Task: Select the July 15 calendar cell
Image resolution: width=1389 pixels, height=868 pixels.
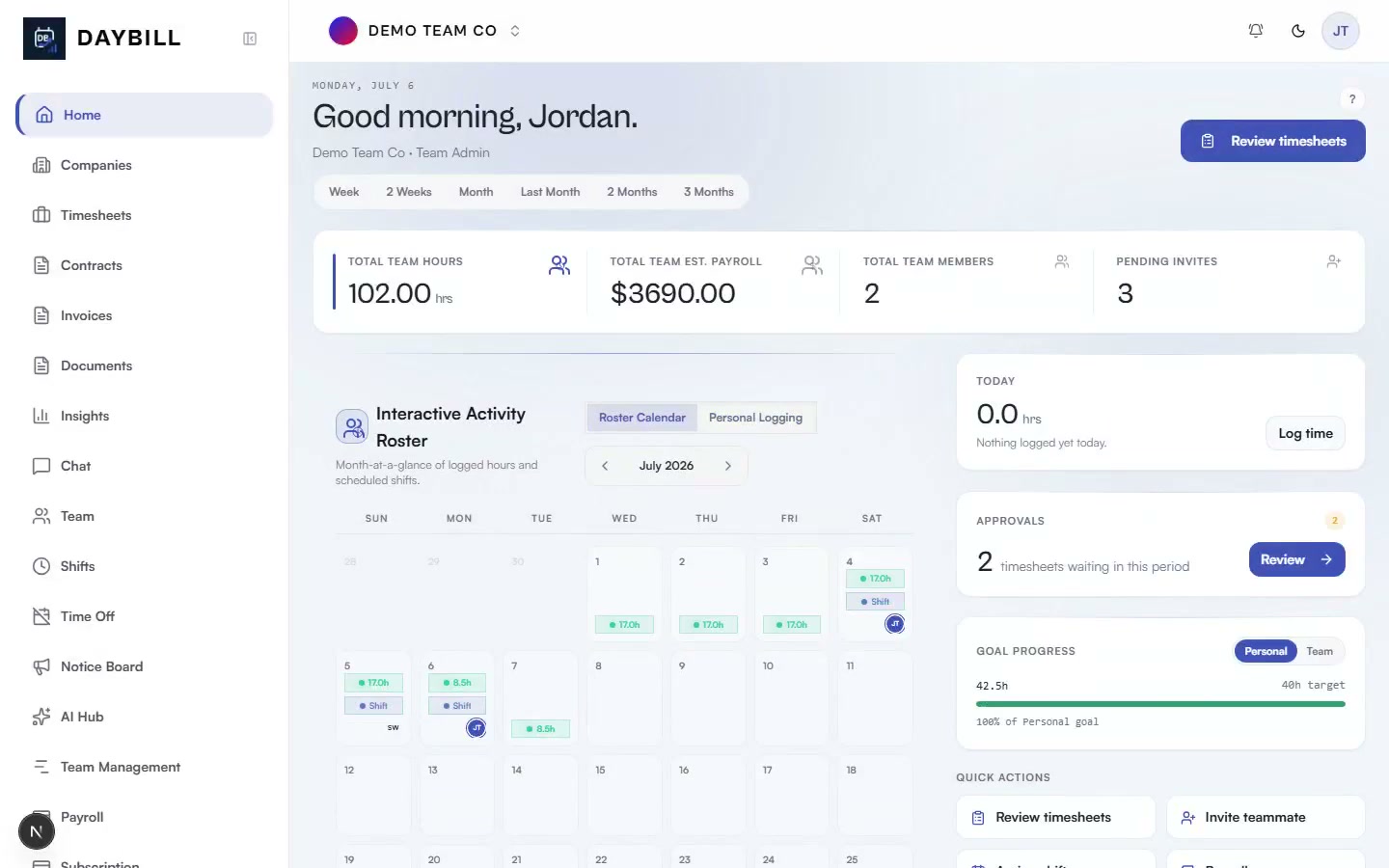Action: click(x=624, y=795)
